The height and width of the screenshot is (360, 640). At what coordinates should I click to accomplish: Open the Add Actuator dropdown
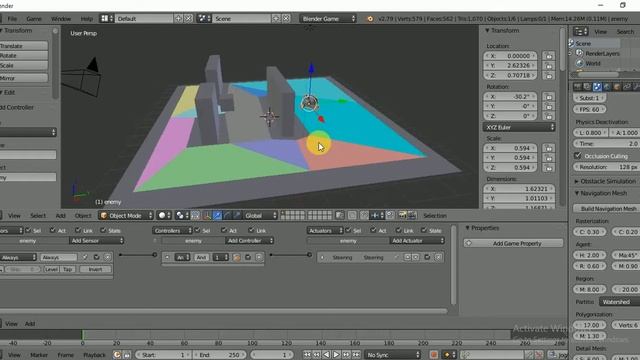coord(417,241)
